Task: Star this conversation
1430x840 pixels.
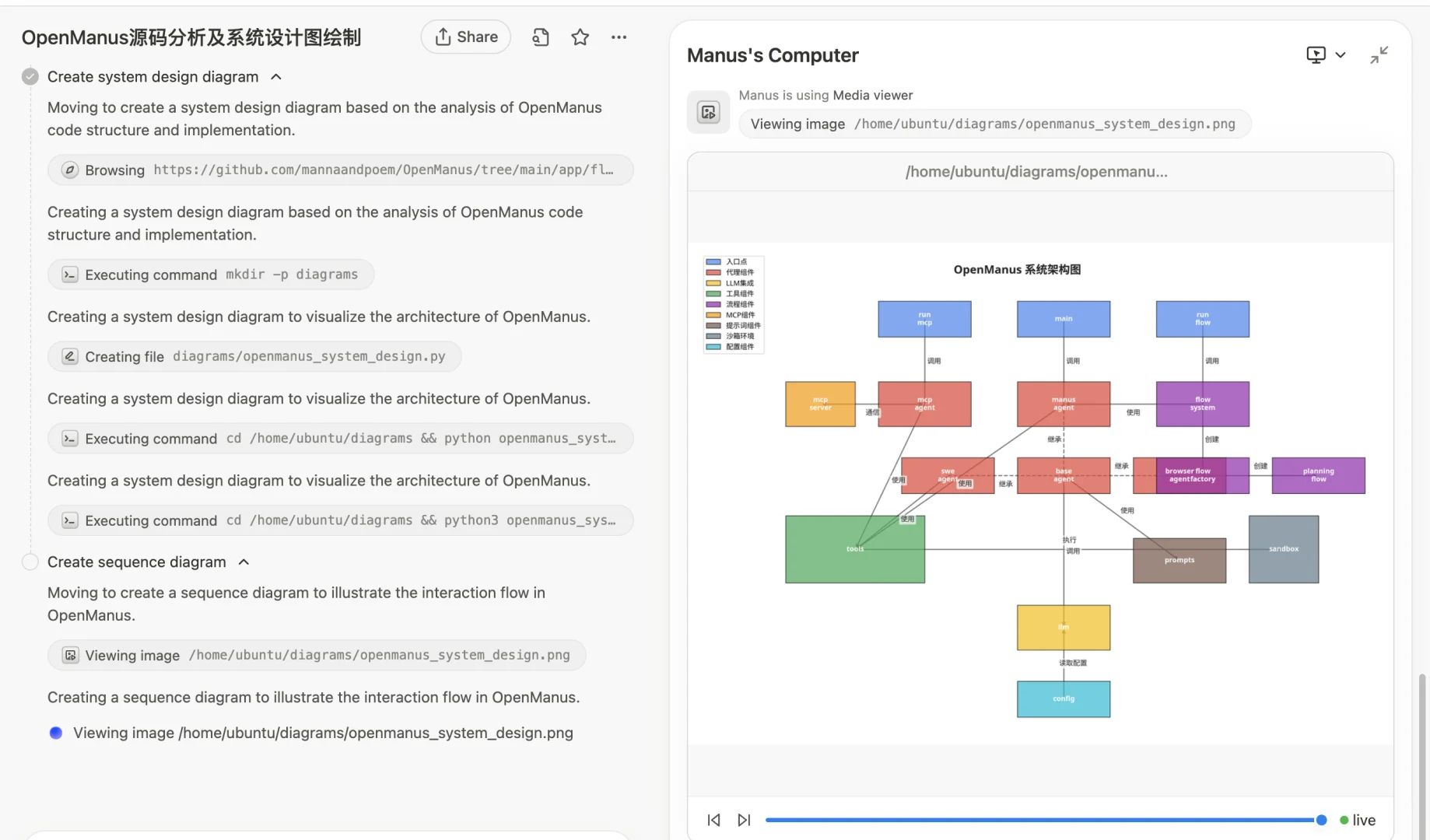Action: [x=580, y=37]
